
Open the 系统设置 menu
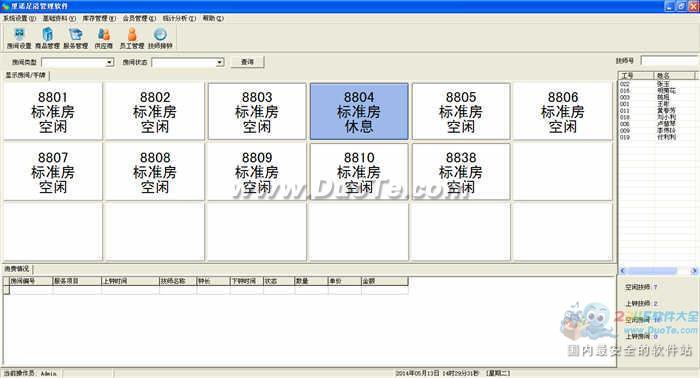19,18
